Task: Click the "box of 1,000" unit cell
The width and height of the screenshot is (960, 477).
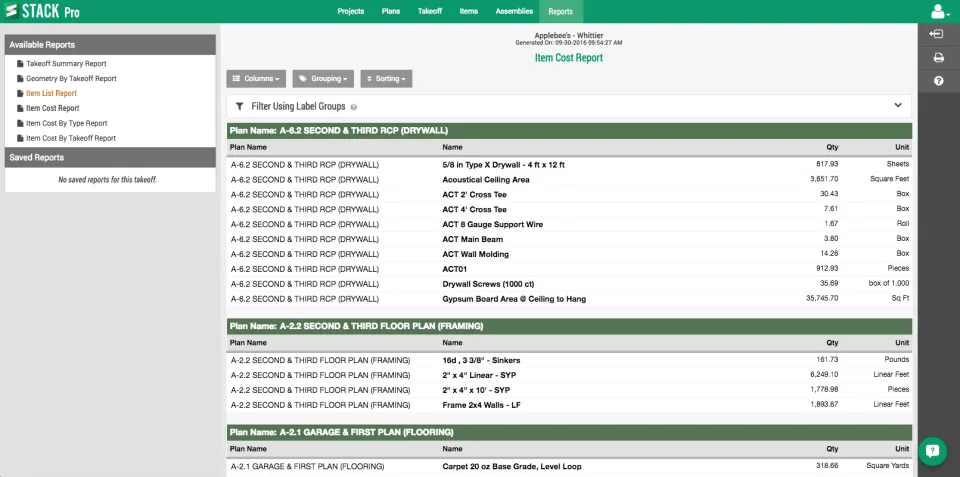Action: pos(888,284)
